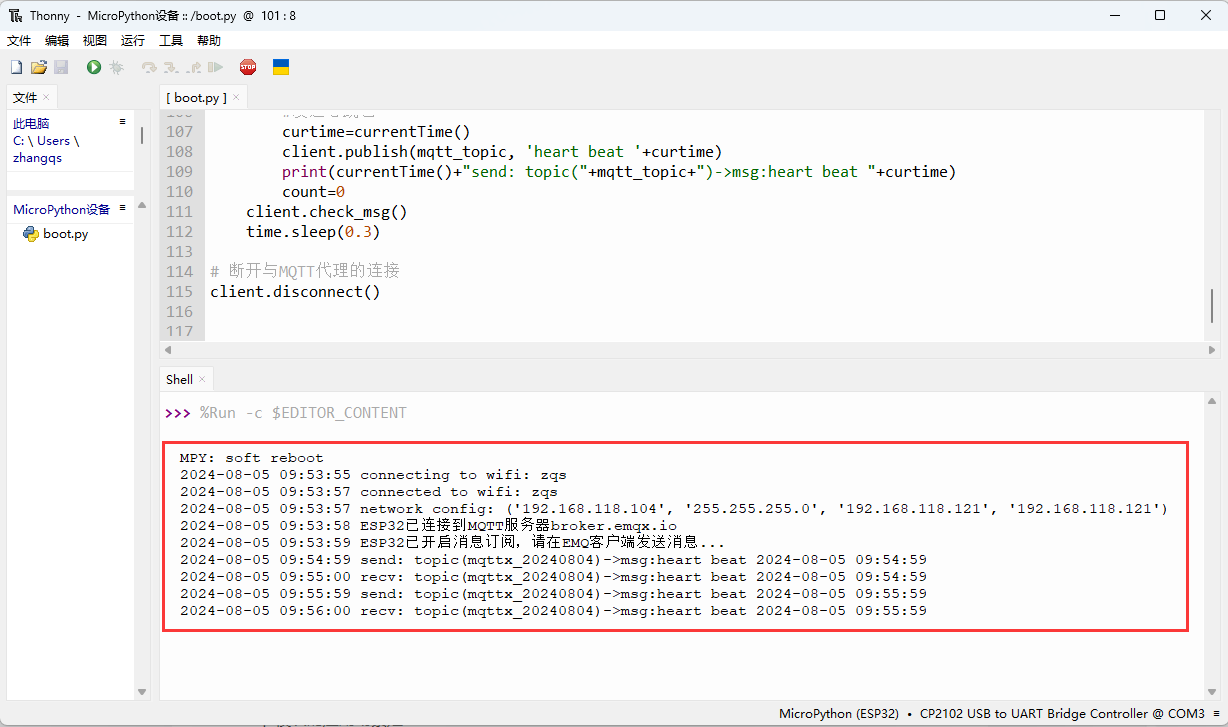This screenshot has height=727, width=1228.
Task: Open the MicroPython设备 panel hamburger menu
Action: tap(123, 208)
